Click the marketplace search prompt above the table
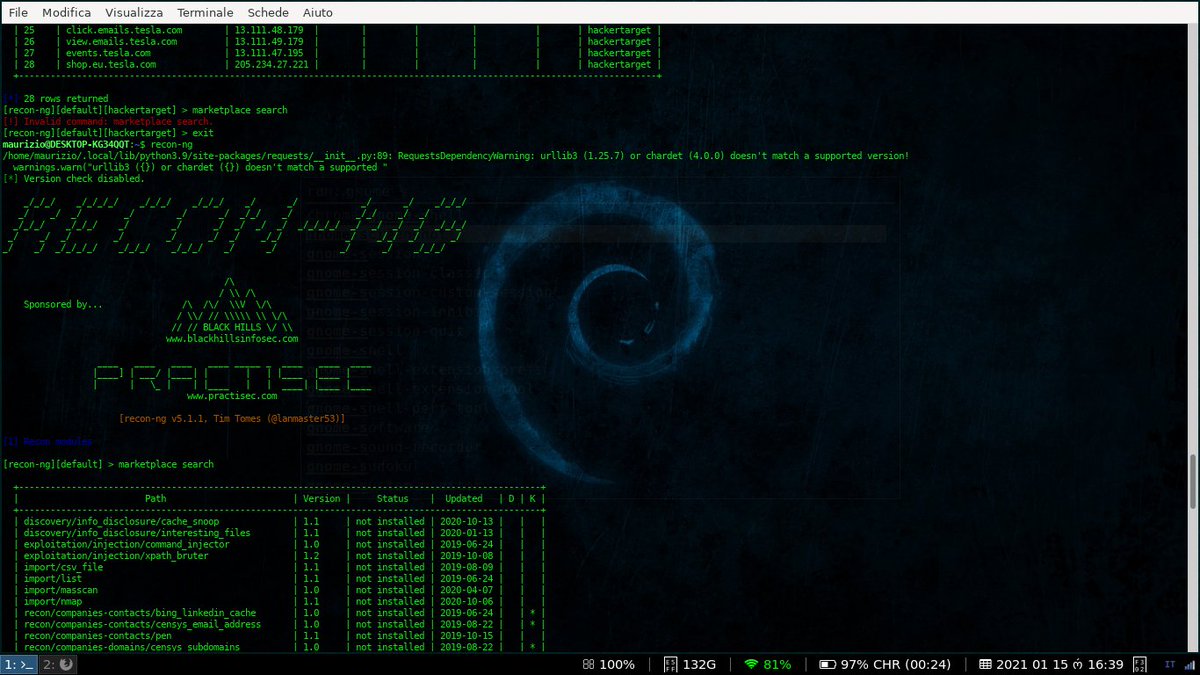 tap(108, 464)
